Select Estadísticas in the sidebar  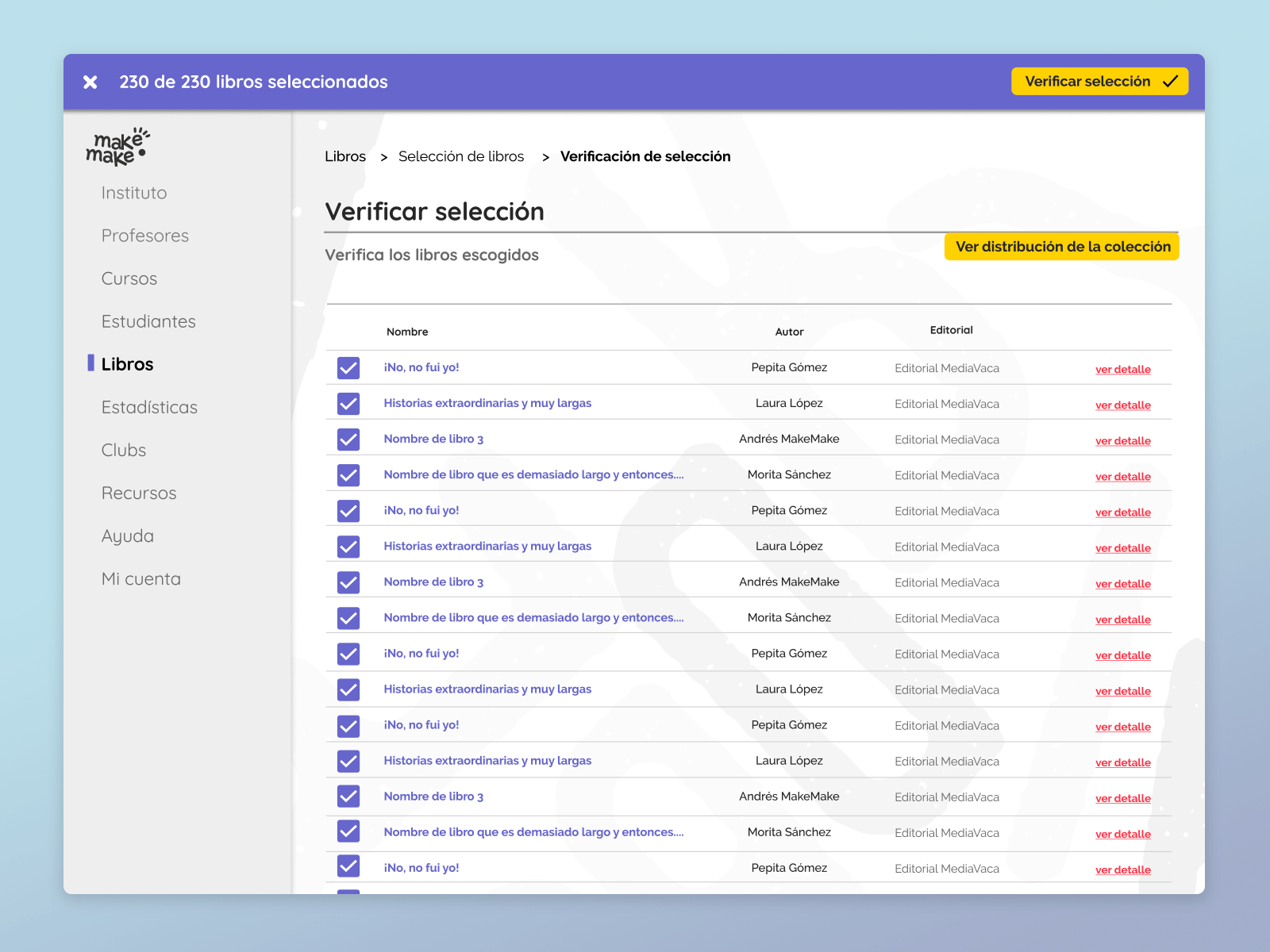pos(149,407)
